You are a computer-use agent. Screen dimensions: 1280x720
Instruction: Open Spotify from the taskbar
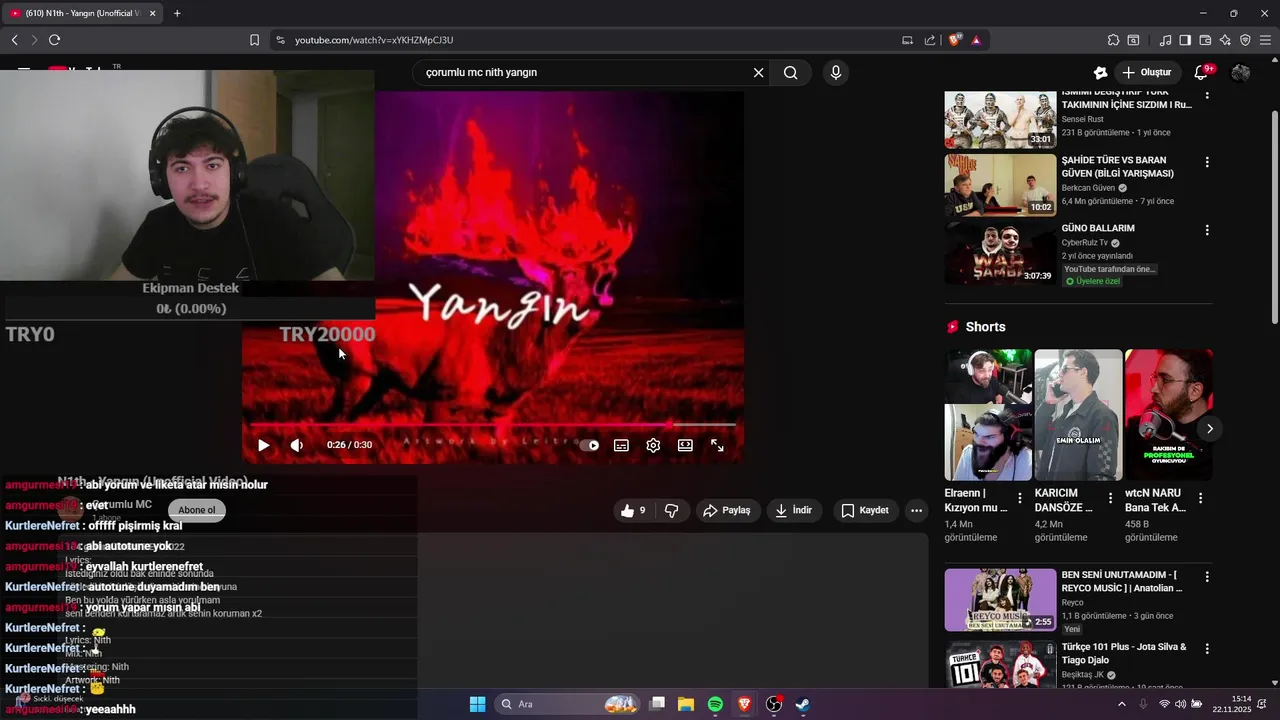[x=715, y=704]
